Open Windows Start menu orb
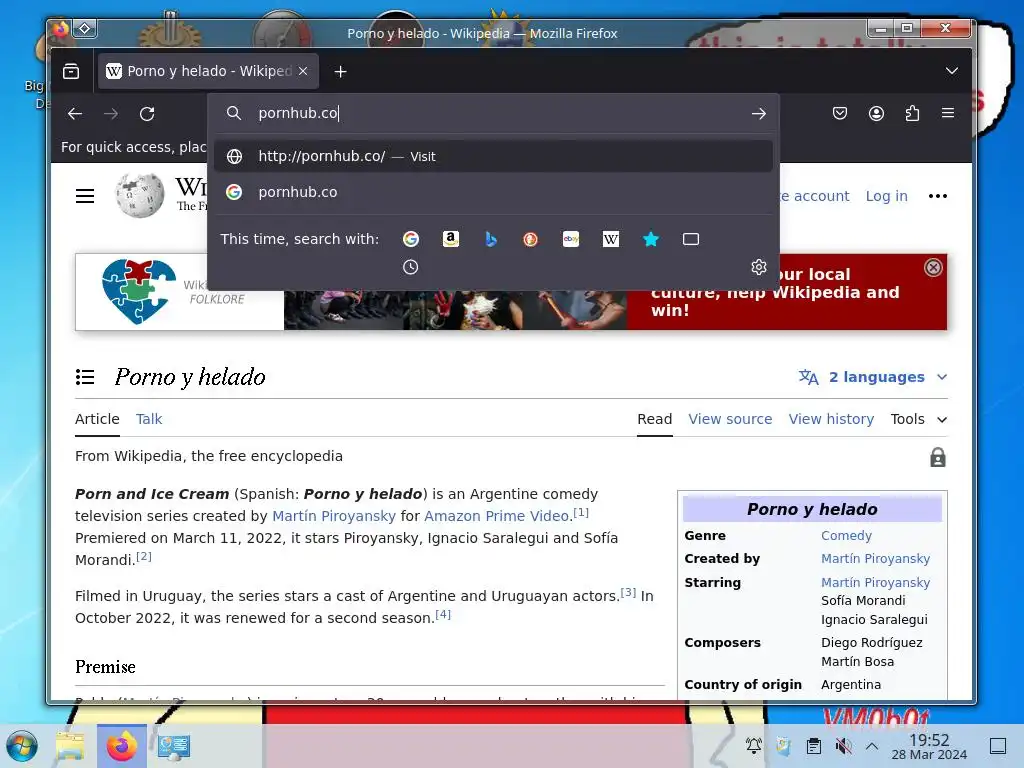This screenshot has height=768, width=1024. (x=22, y=746)
